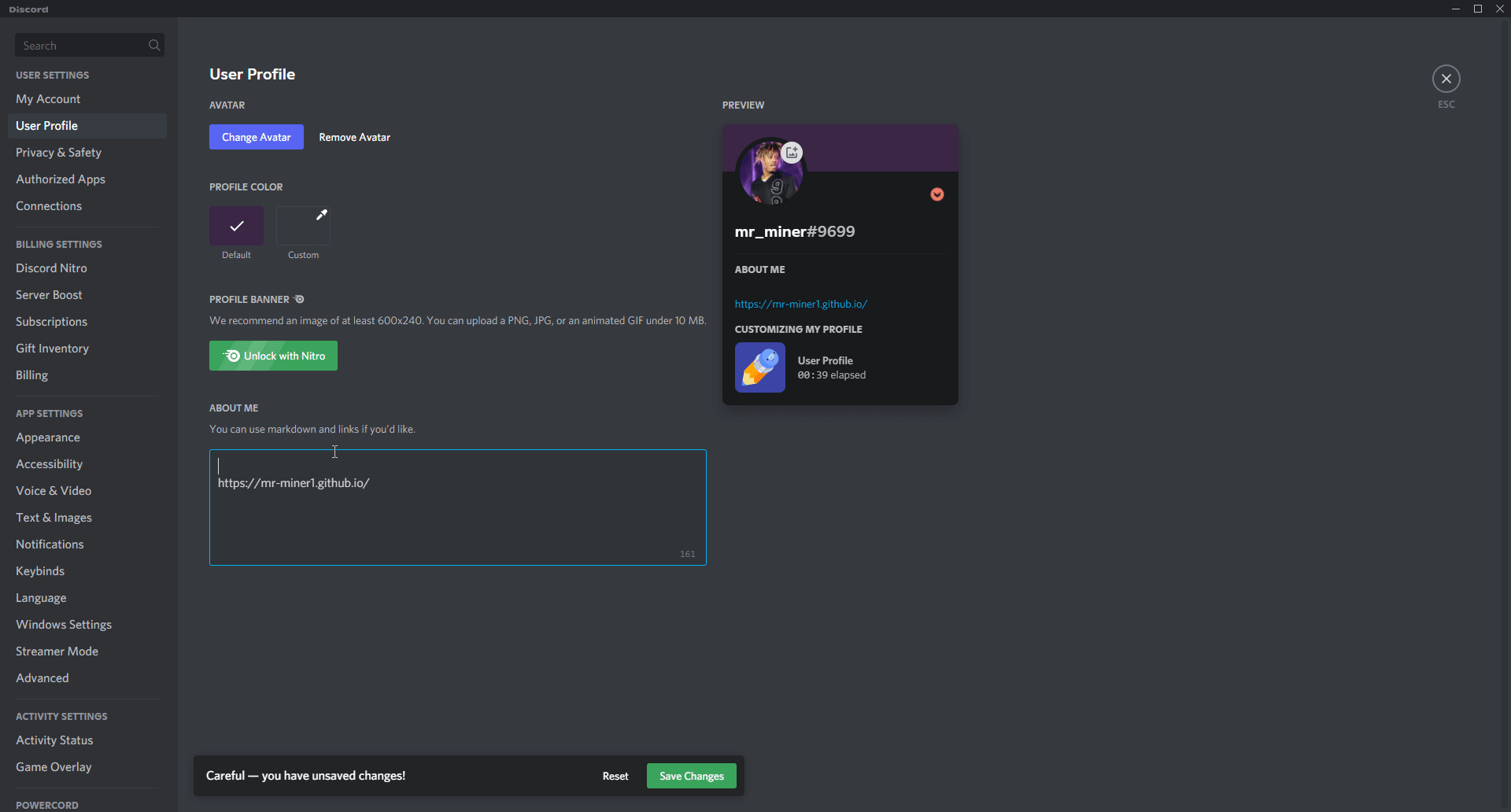Click the pencil activity icon in preview
This screenshot has height=812, width=1511.
click(759, 367)
